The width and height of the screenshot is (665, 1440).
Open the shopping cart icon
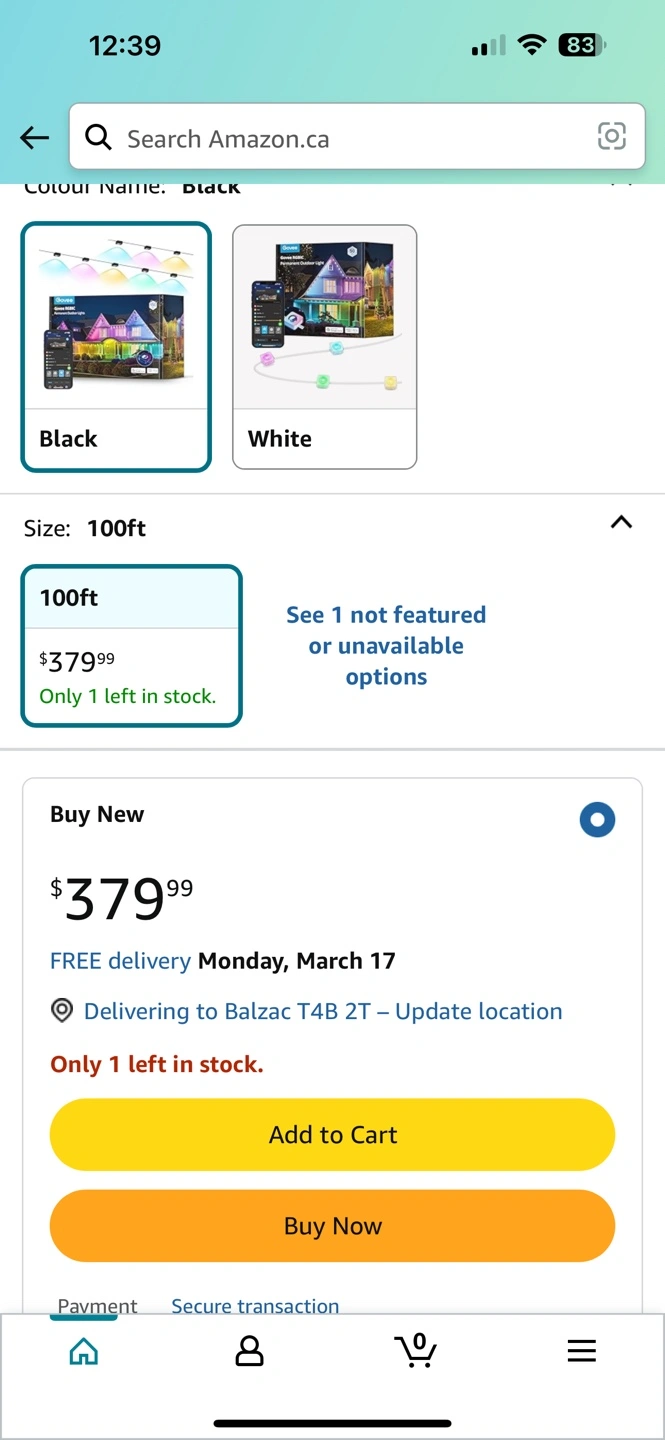(x=415, y=1350)
